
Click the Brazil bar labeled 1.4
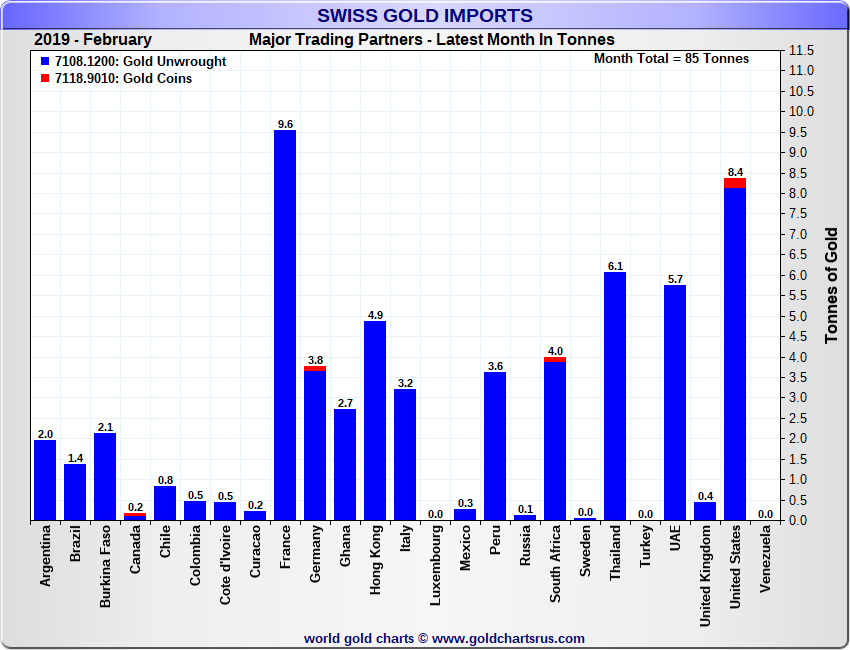click(x=75, y=491)
